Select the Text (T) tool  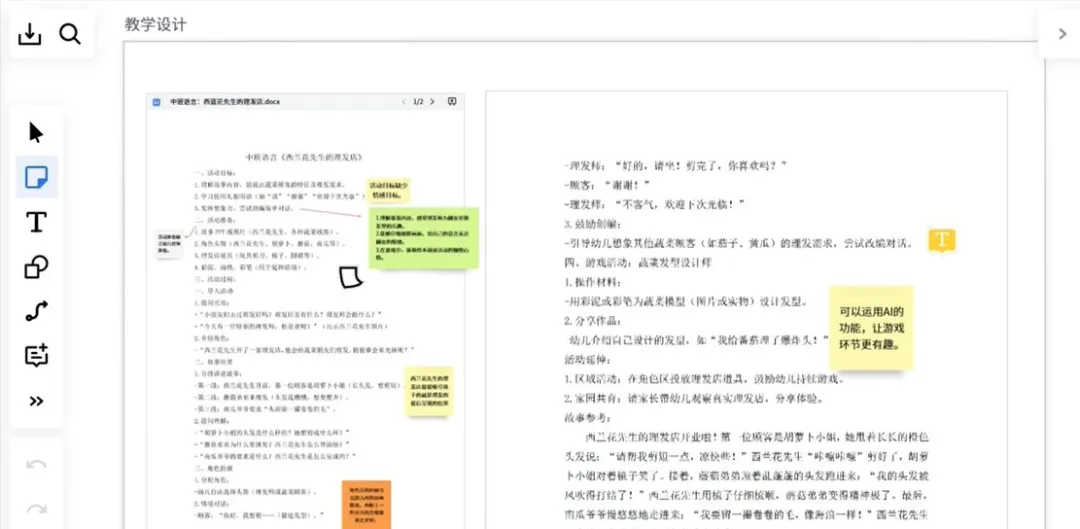coord(37,222)
